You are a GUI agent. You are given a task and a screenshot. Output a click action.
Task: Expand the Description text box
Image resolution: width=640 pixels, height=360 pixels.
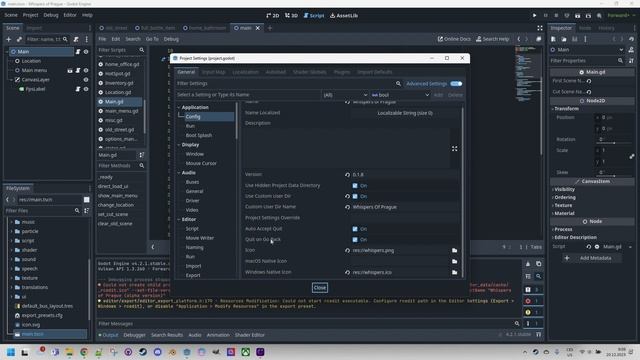pos(454,149)
